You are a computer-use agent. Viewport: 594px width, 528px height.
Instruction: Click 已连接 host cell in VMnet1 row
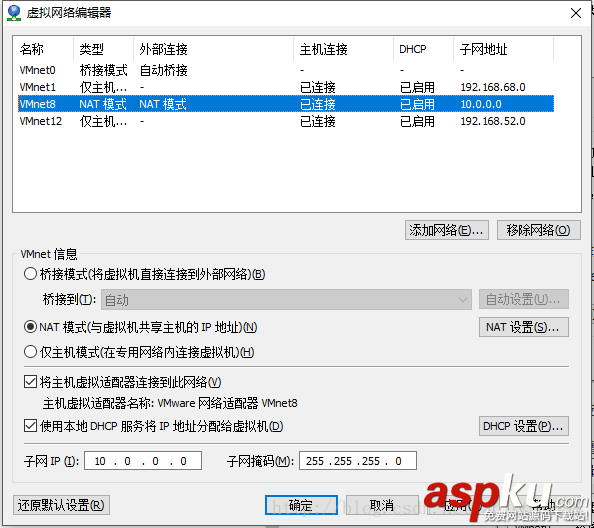(x=318, y=87)
